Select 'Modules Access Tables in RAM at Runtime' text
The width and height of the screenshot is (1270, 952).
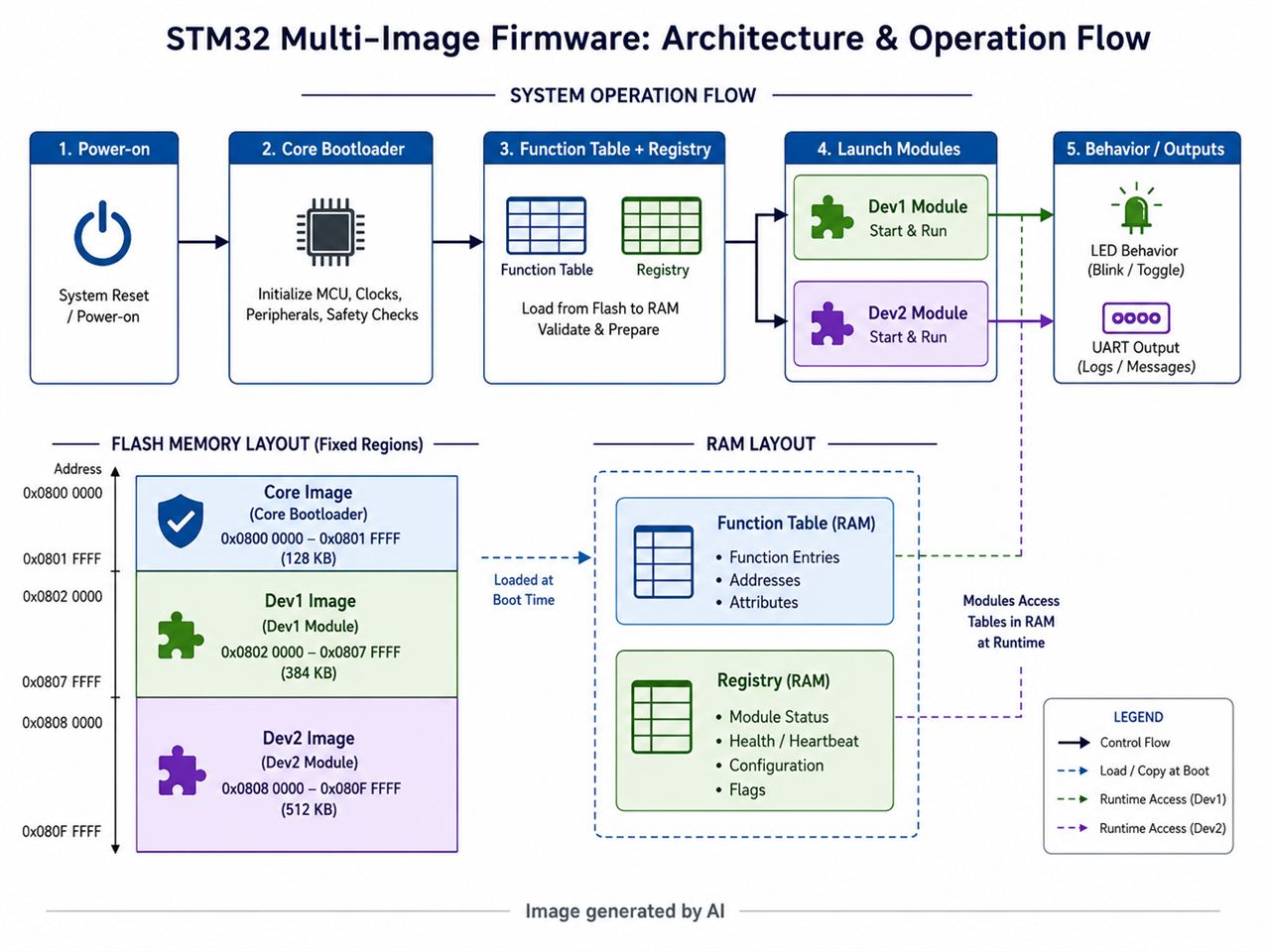[x=1011, y=622]
